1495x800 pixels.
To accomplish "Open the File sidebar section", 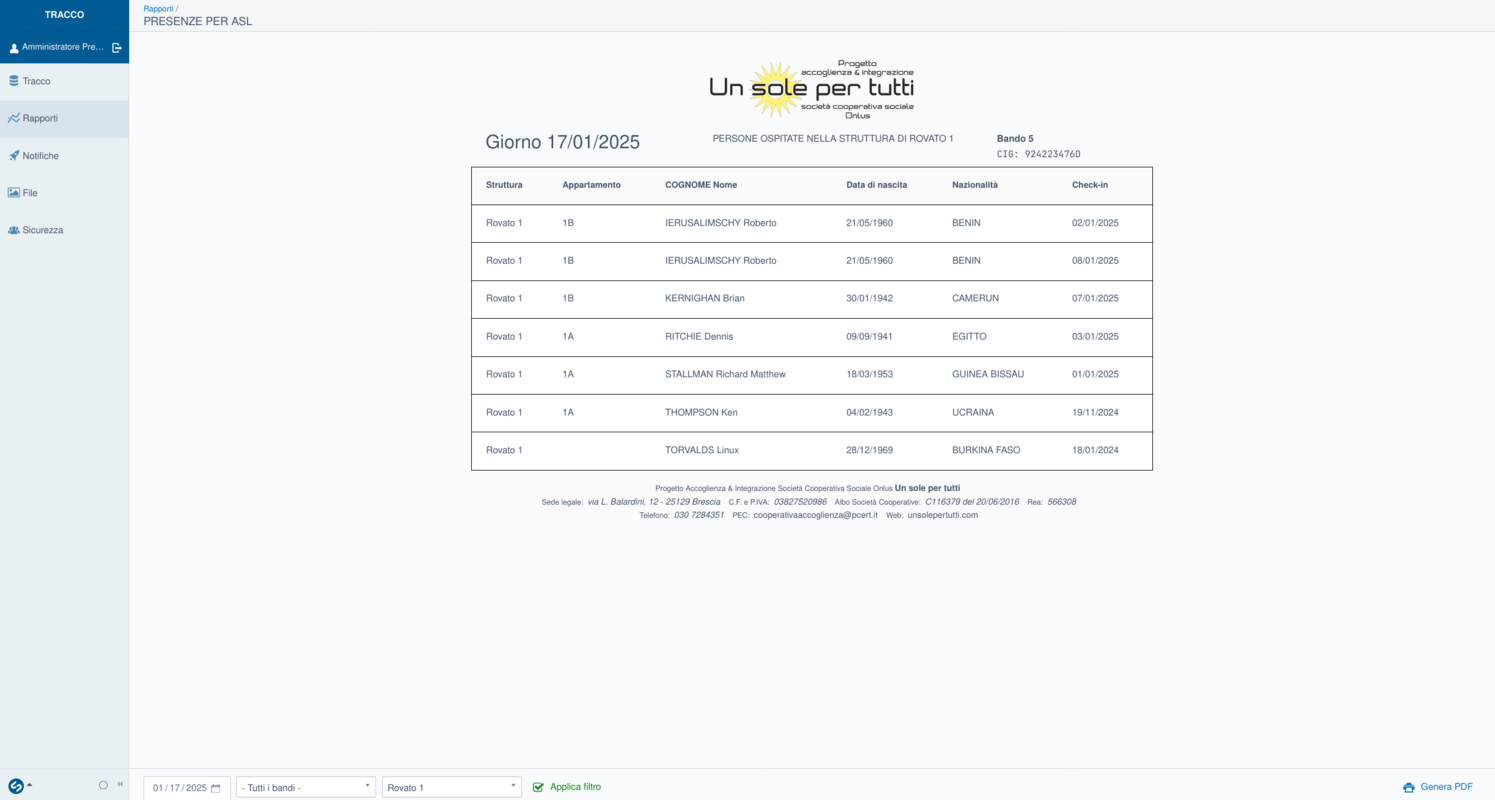I will pos(64,193).
